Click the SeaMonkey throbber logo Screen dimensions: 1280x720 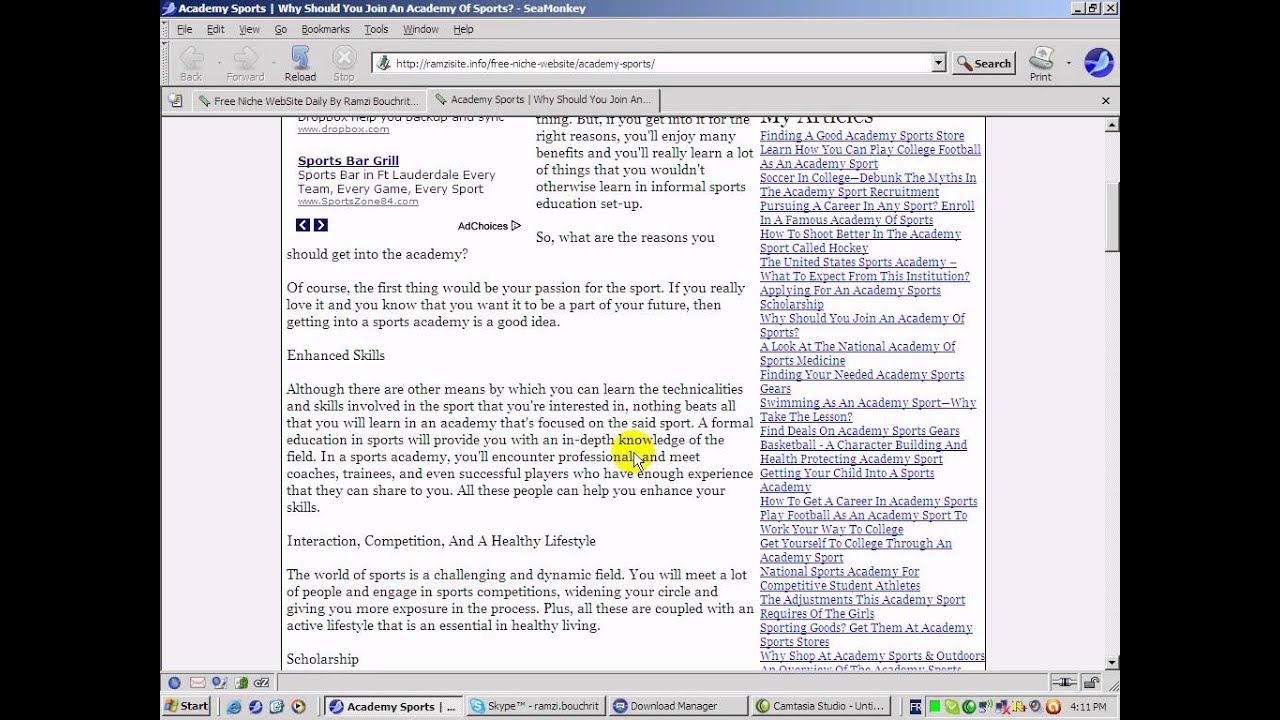[x=1099, y=62]
